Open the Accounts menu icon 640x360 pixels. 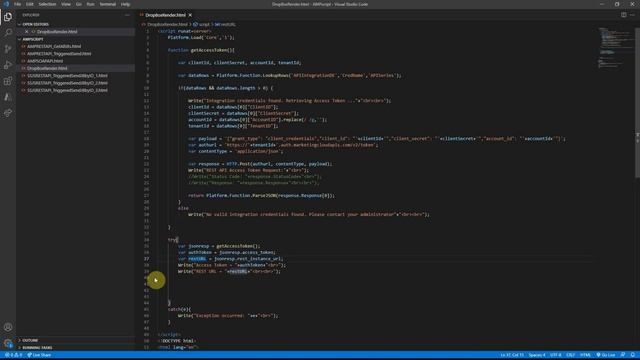coord(8,327)
